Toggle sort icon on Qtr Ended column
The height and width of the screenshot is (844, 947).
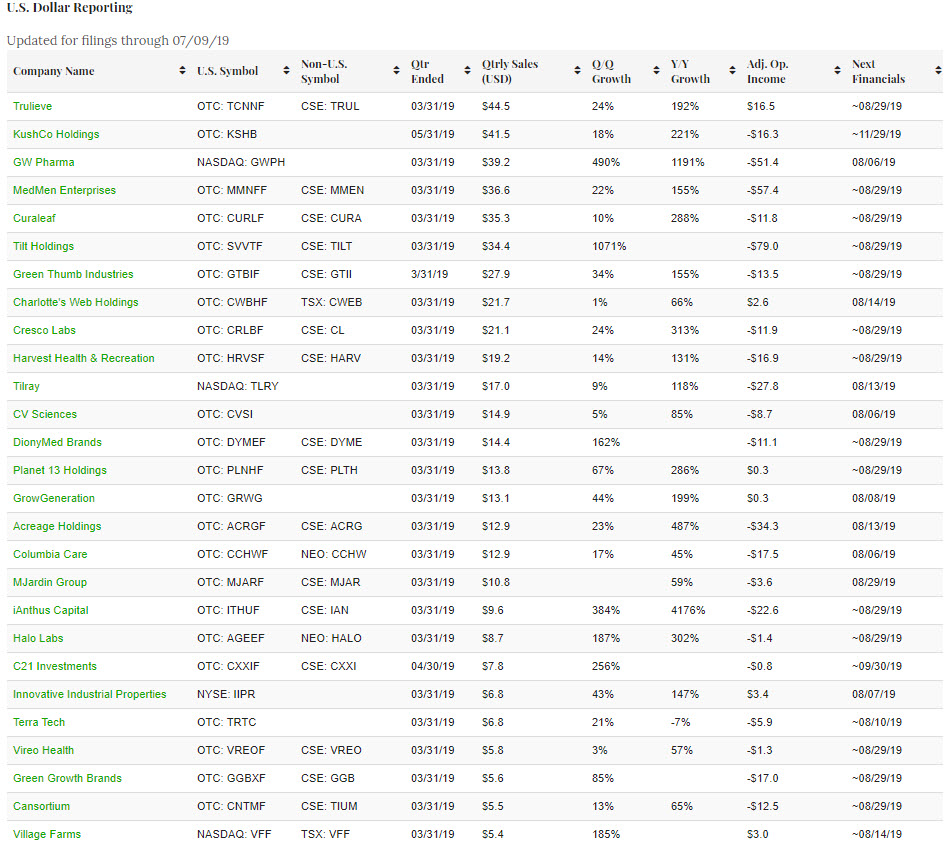(467, 71)
